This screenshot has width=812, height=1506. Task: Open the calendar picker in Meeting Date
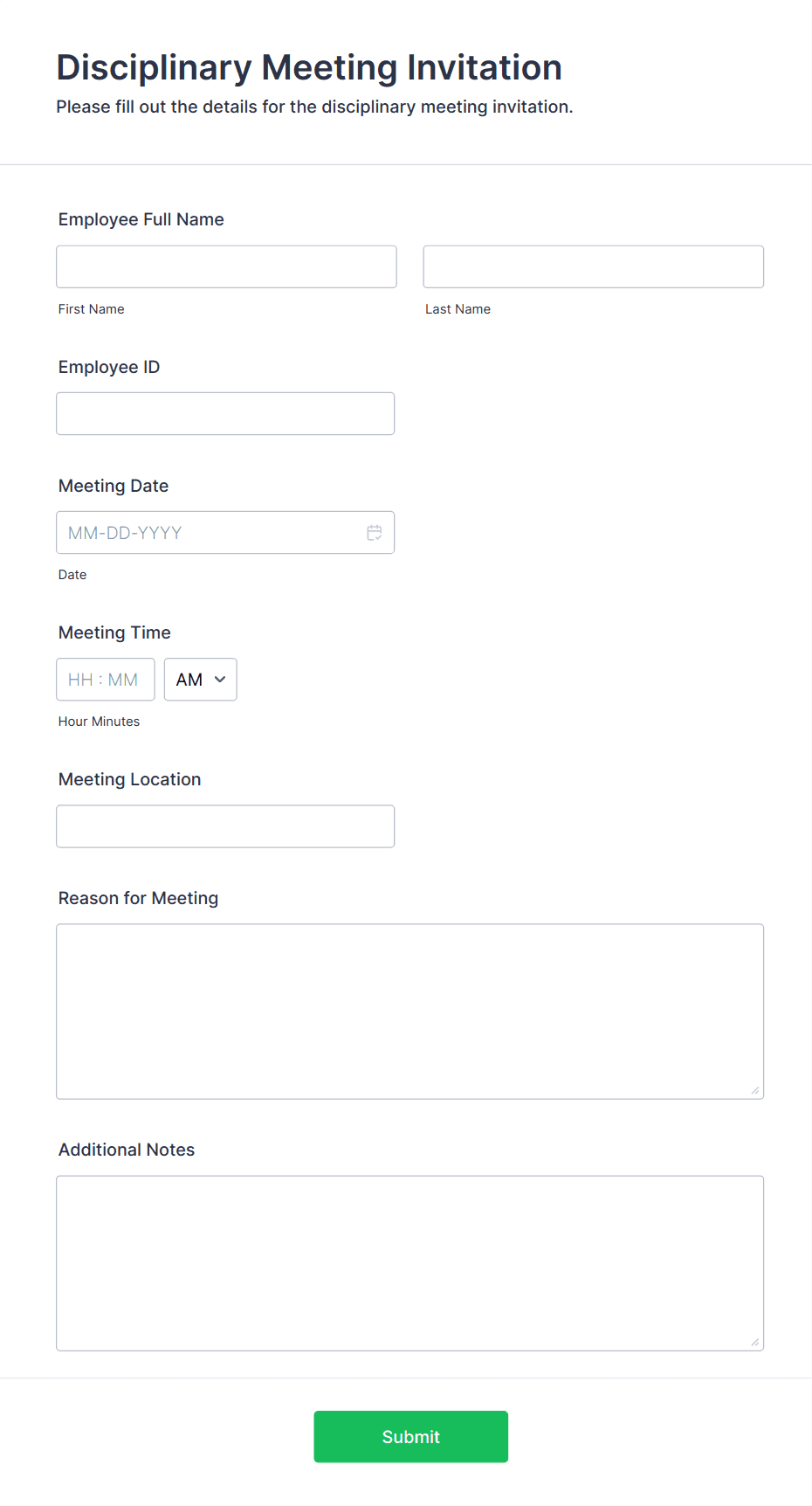click(375, 532)
